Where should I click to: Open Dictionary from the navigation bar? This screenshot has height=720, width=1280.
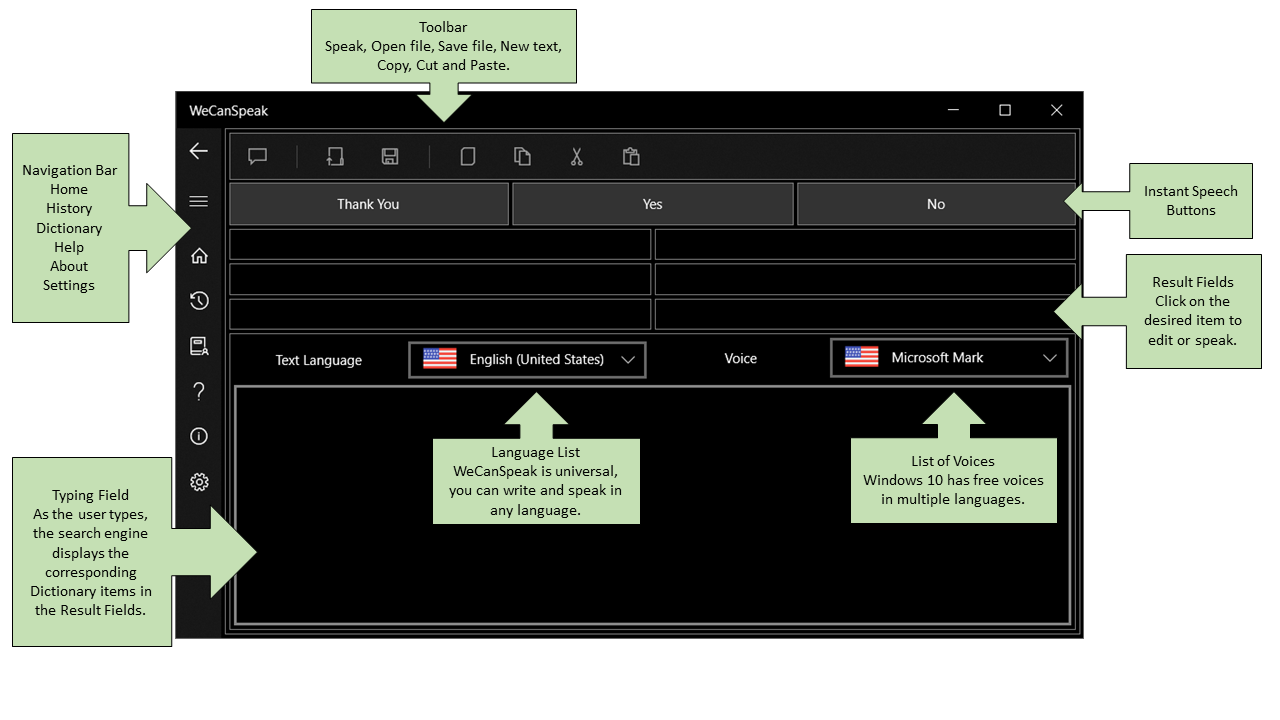(199, 346)
